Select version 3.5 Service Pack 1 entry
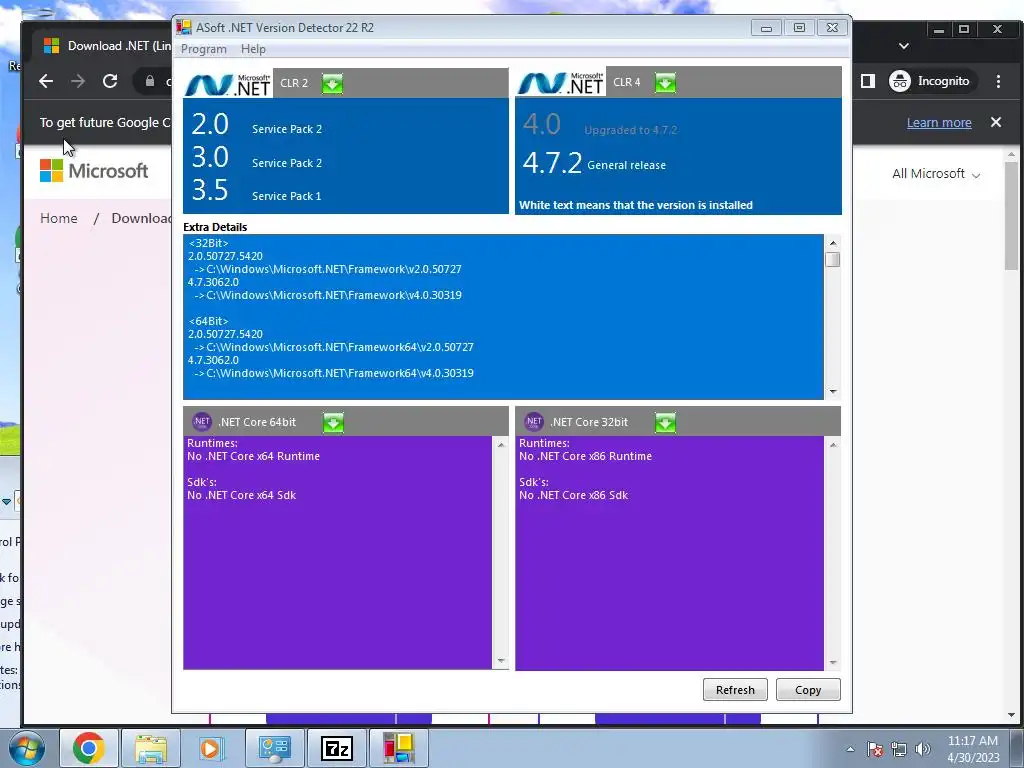 (257, 191)
